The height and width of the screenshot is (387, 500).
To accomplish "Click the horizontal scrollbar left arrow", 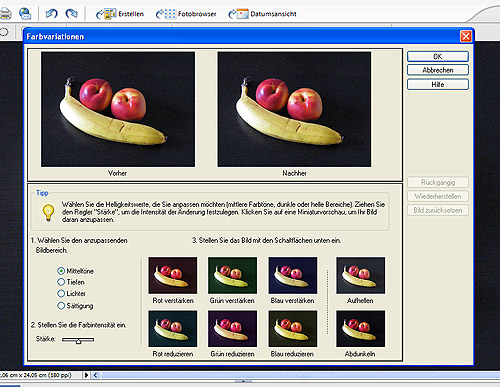I will 95,375.
